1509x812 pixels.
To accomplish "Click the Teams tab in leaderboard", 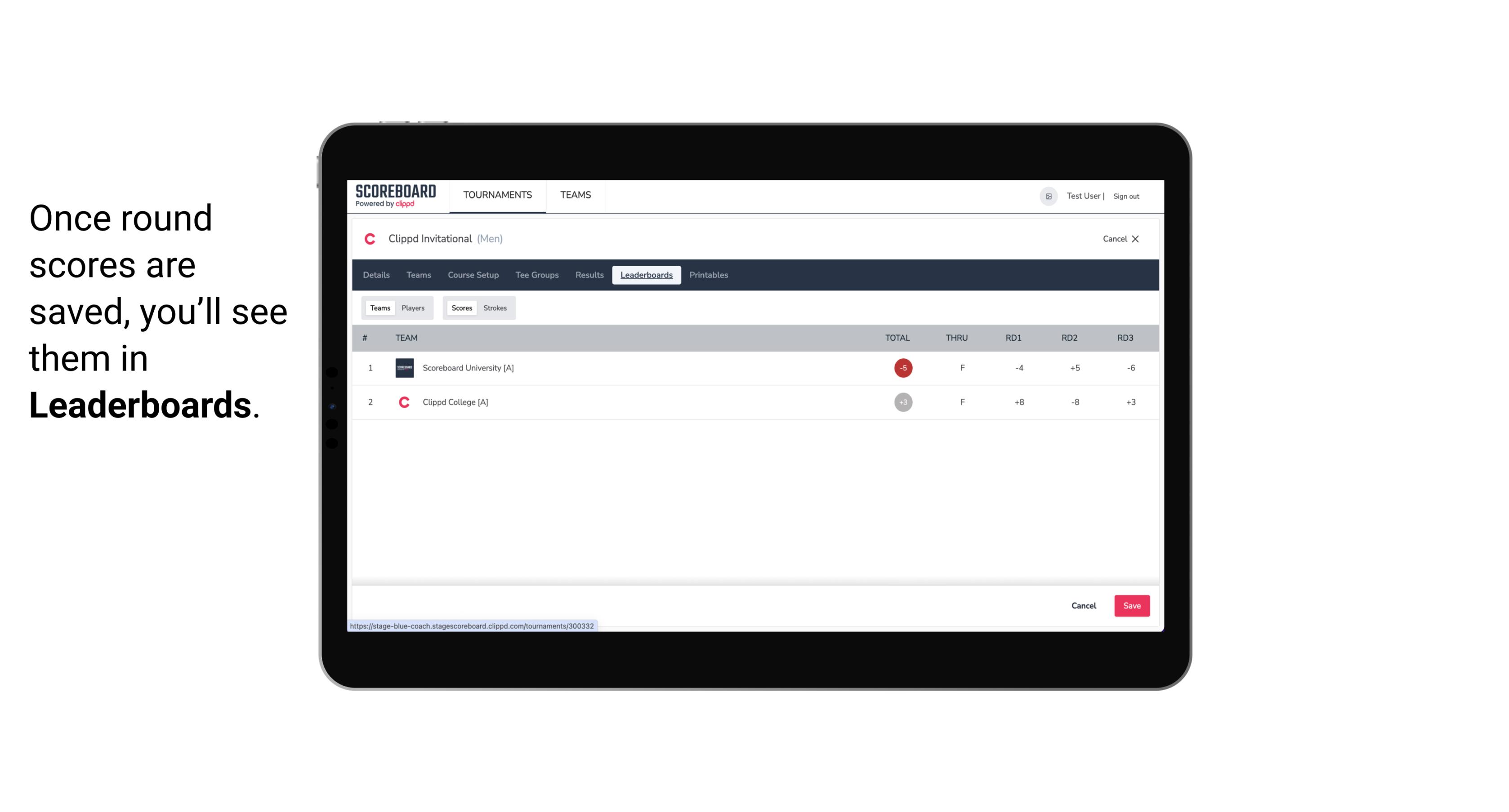I will click(379, 308).
